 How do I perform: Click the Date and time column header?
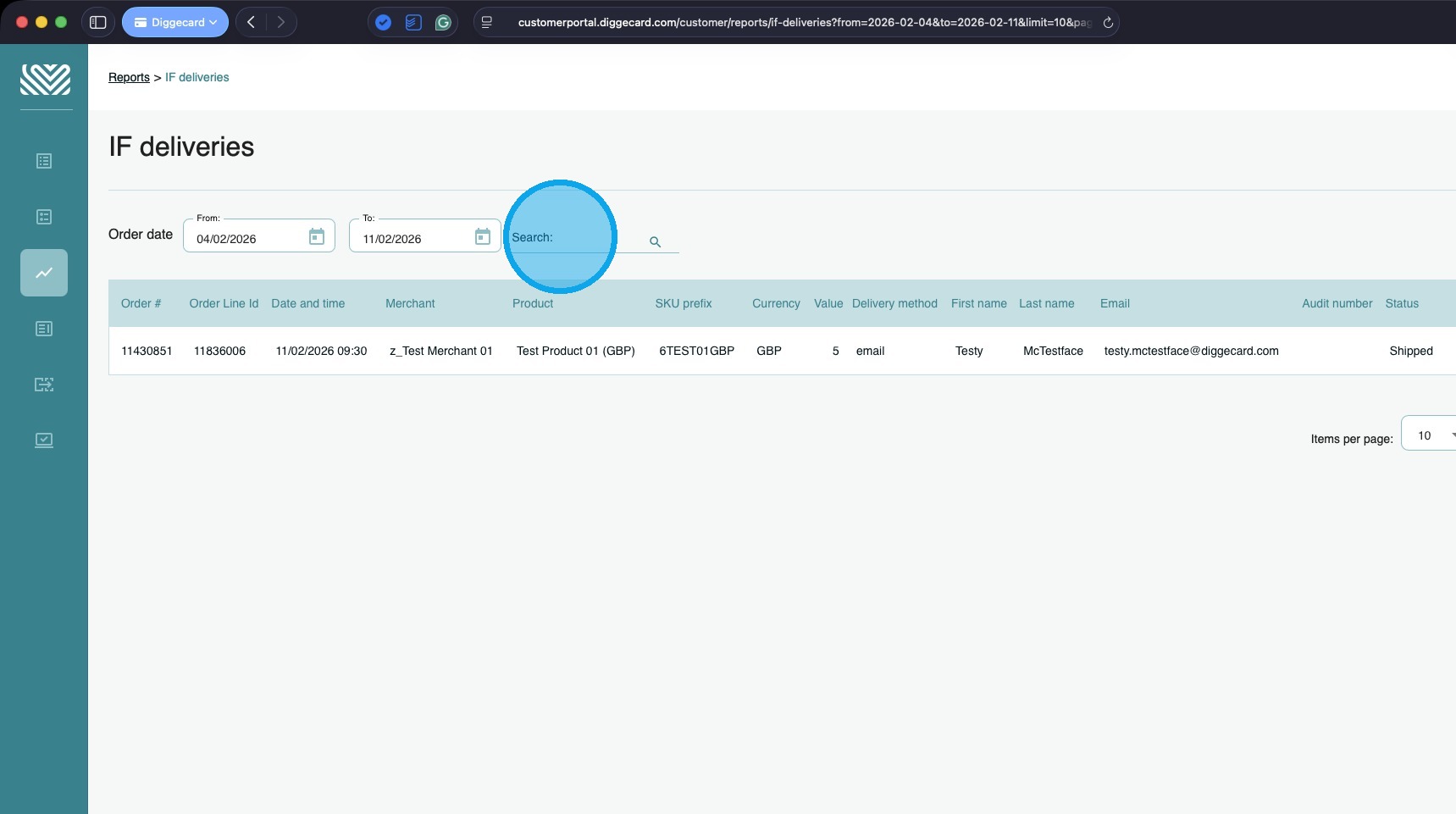(x=308, y=303)
